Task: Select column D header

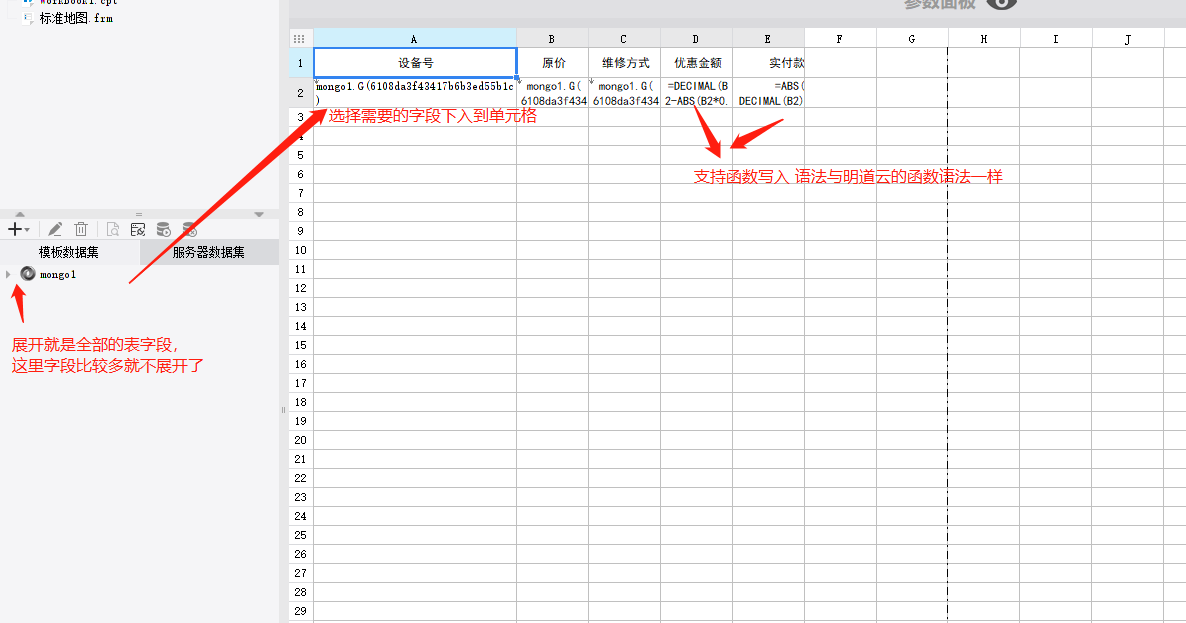Action: (x=696, y=39)
